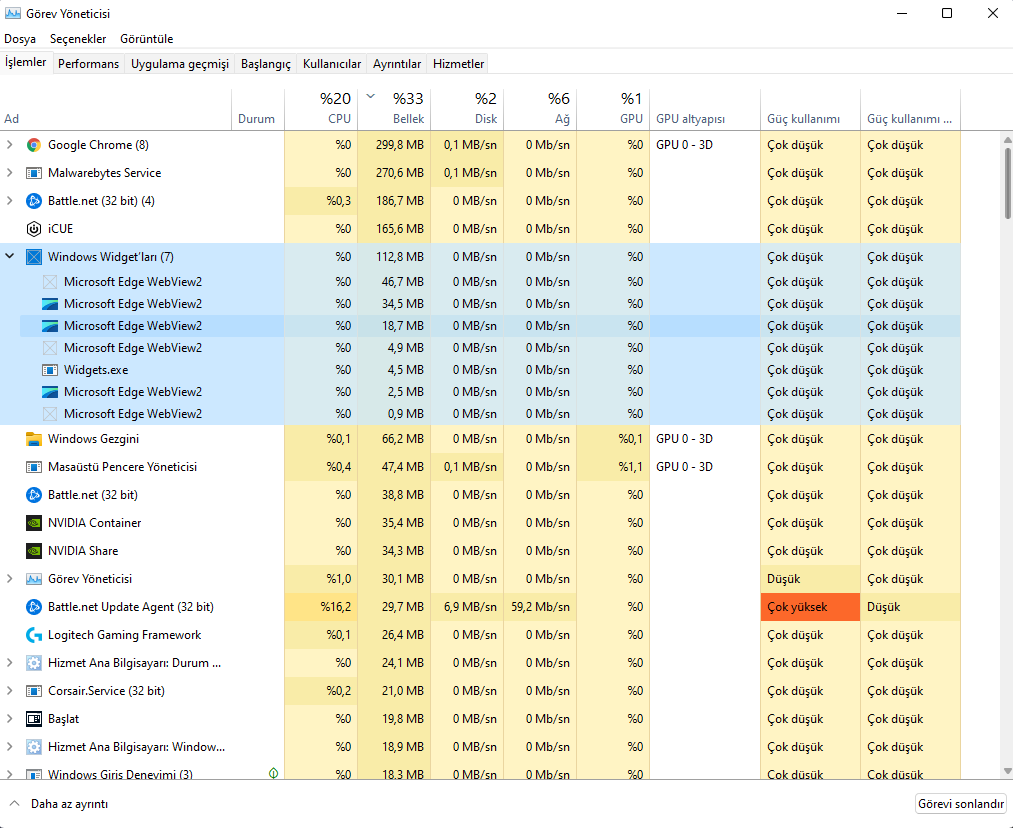The height and width of the screenshot is (828, 1013).
Task: Sort by the Ağ column header
Action: click(x=540, y=109)
